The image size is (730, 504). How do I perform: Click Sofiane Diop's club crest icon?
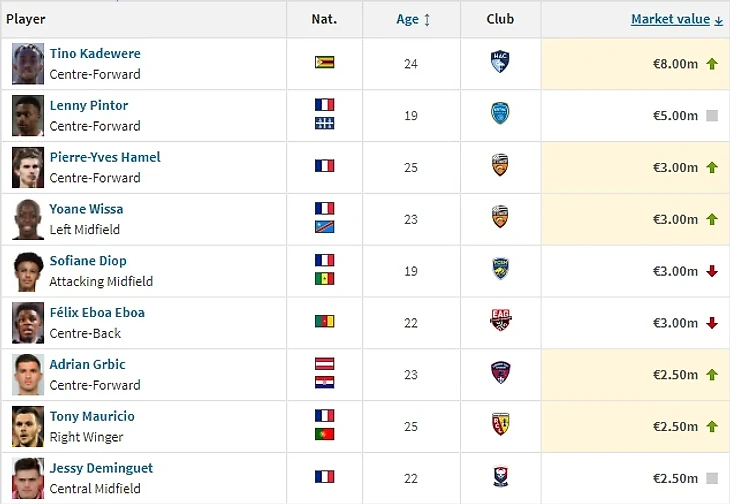[x=500, y=270]
